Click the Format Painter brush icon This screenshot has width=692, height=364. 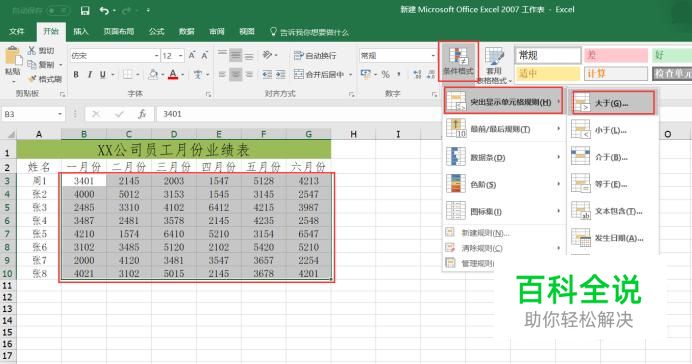(x=32, y=79)
